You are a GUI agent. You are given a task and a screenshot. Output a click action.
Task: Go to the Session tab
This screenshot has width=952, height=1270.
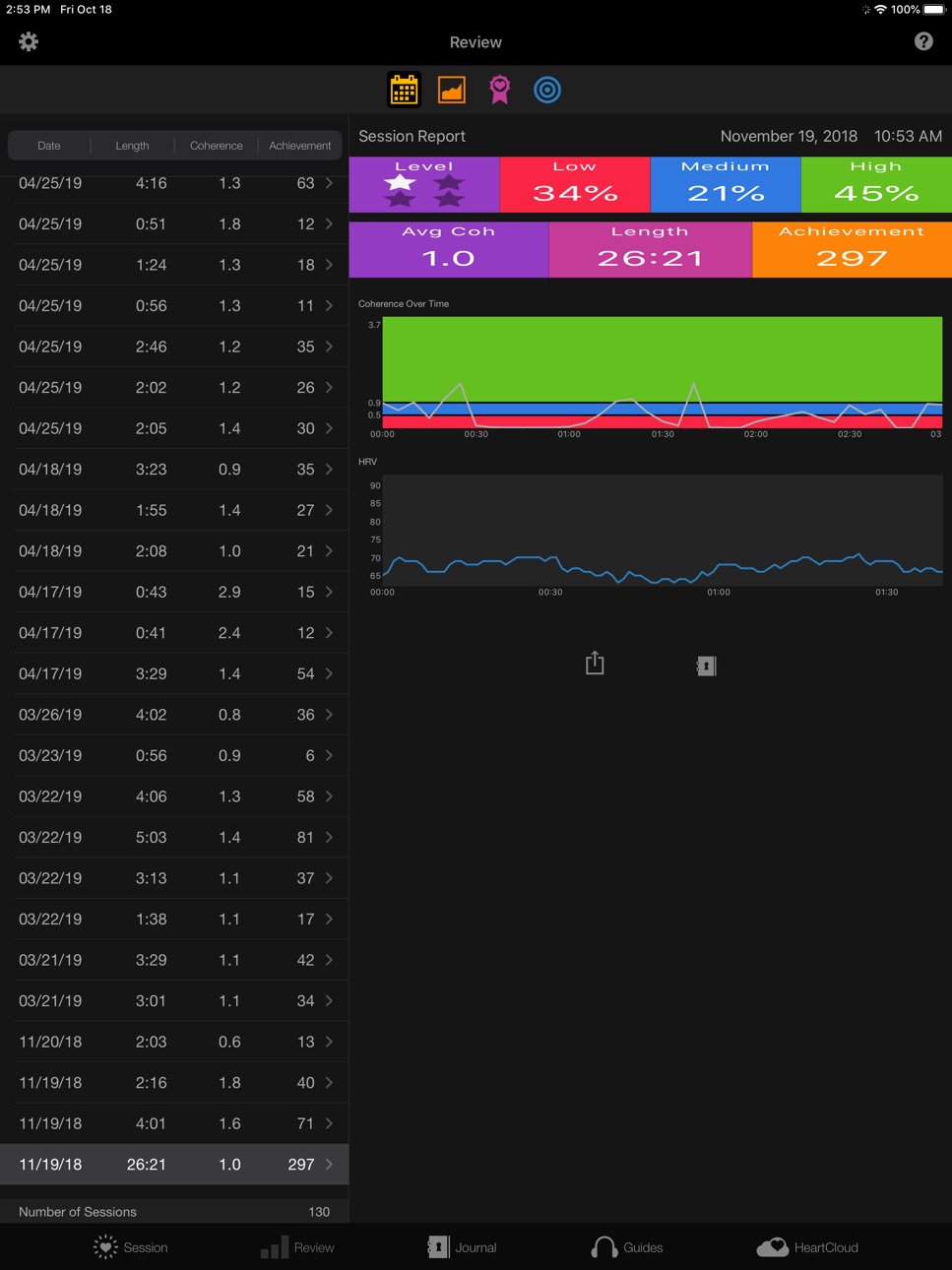pos(131,1247)
